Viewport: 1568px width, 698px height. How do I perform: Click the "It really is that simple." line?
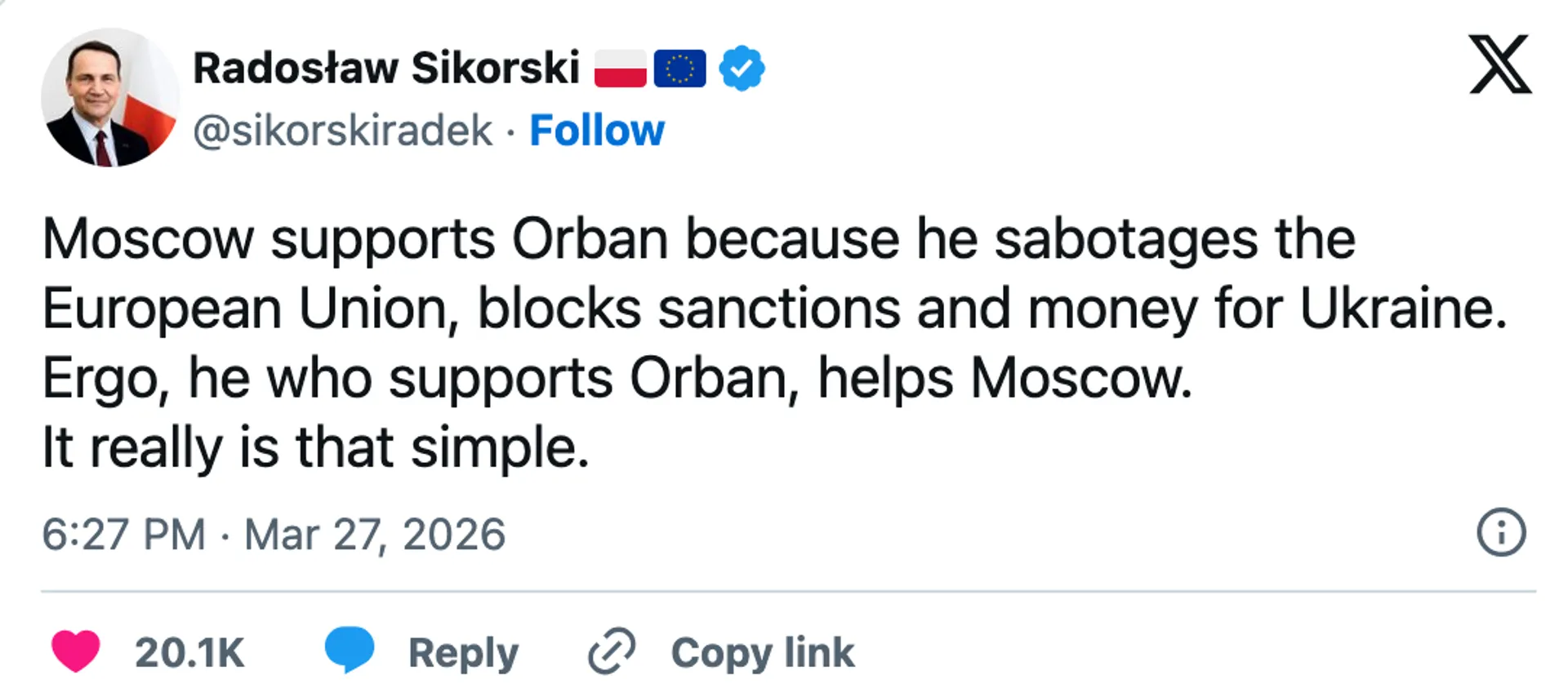[x=315, y=448]
